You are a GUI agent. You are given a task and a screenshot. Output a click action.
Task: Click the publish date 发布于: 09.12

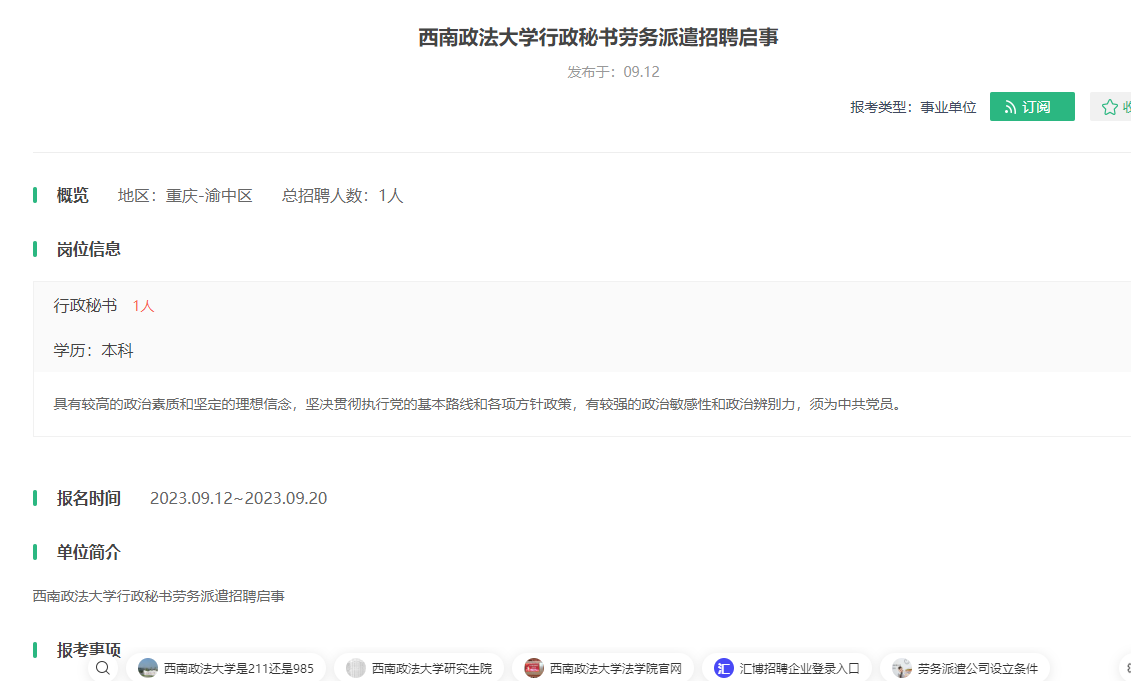coord(613,72)
